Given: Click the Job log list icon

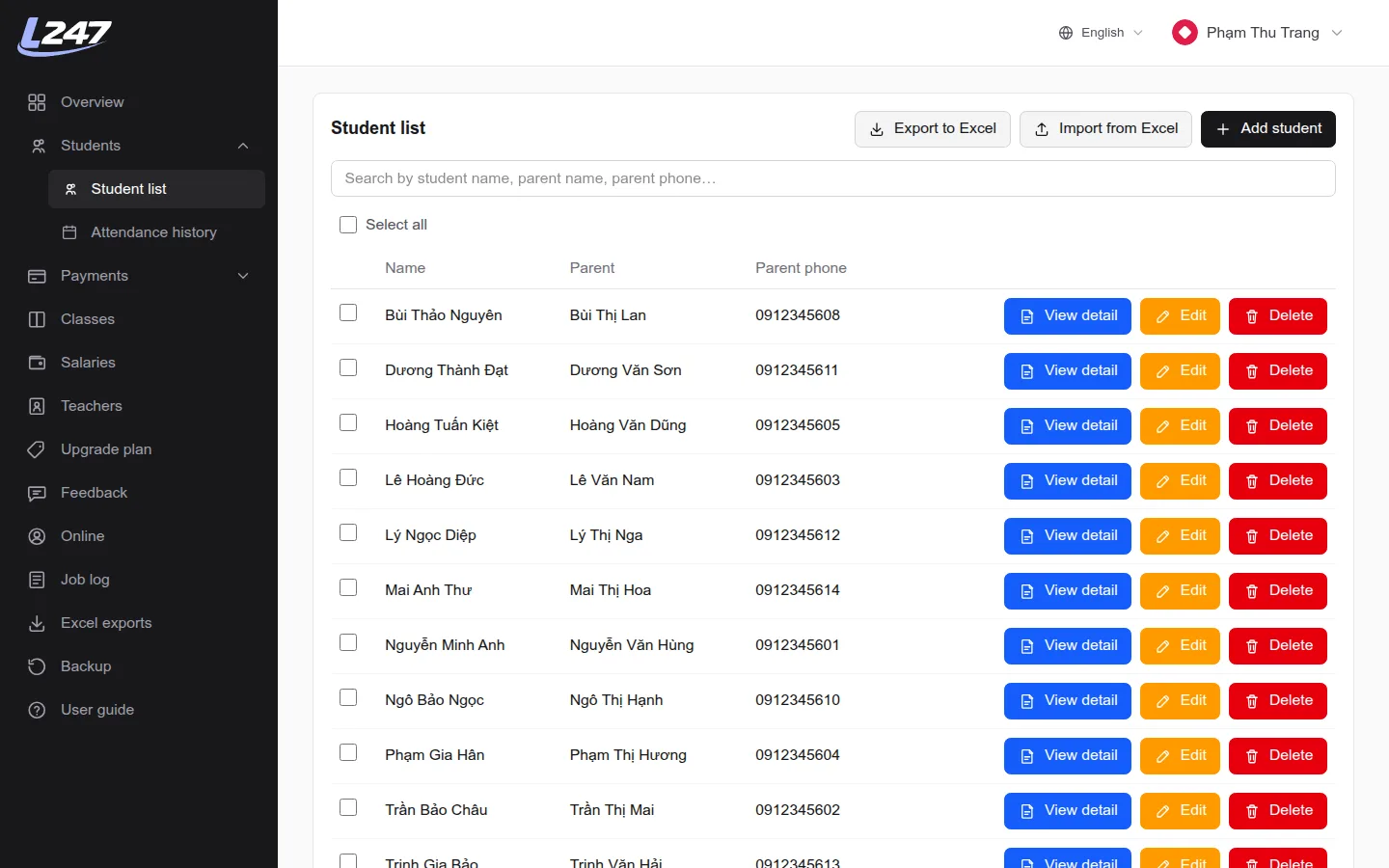Looking at the screenshot, I should coord(37,580).
